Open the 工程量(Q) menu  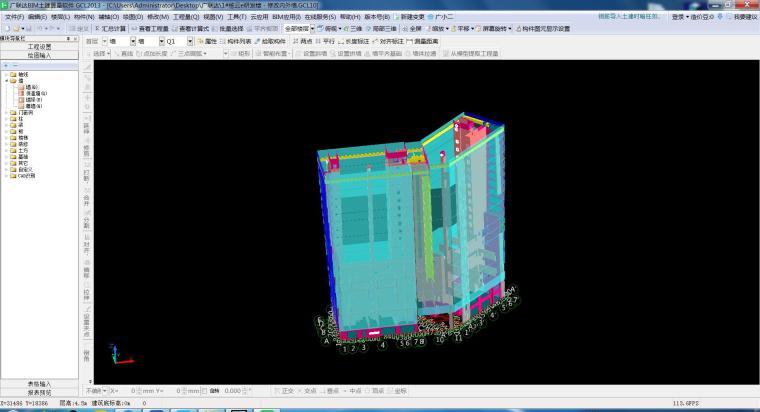tap(185, 17)
